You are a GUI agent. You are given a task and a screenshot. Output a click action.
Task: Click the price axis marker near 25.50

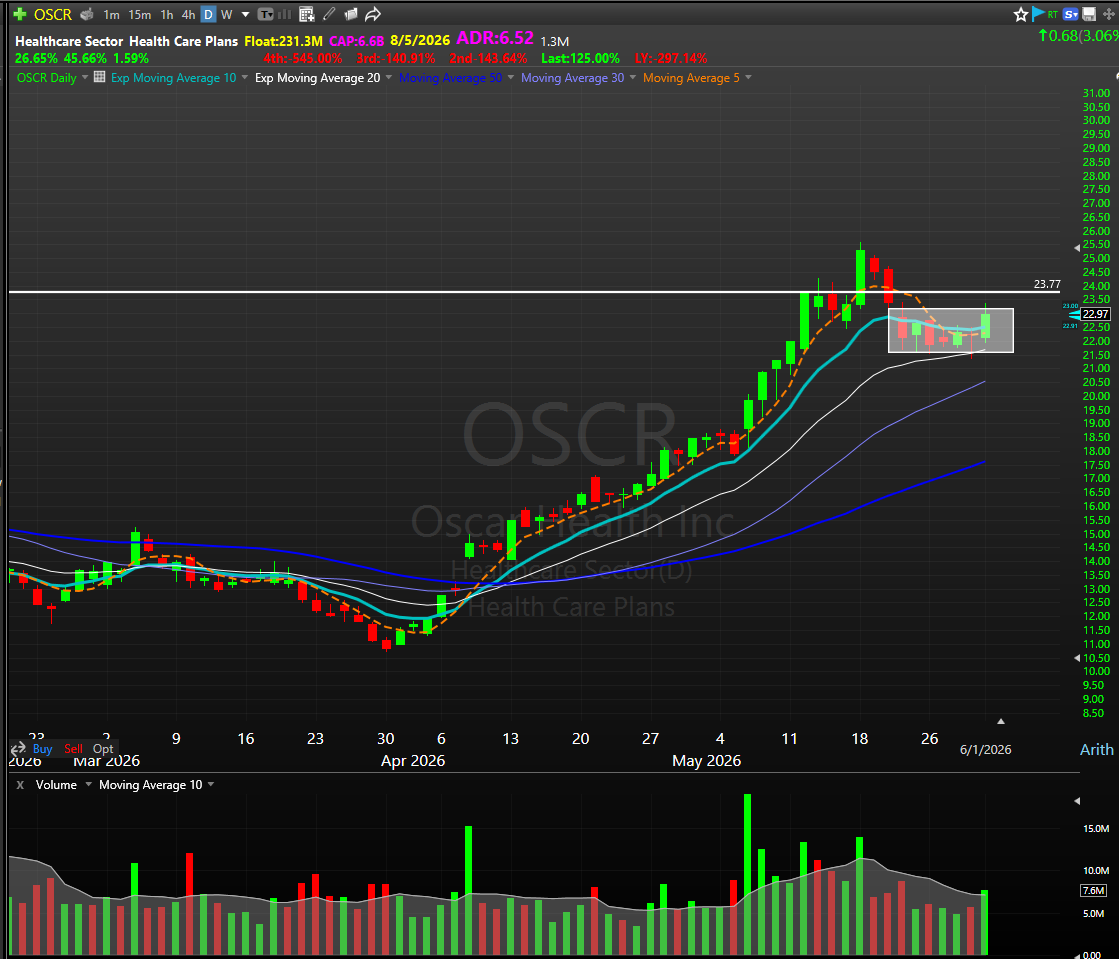(x=1077, y=248)
